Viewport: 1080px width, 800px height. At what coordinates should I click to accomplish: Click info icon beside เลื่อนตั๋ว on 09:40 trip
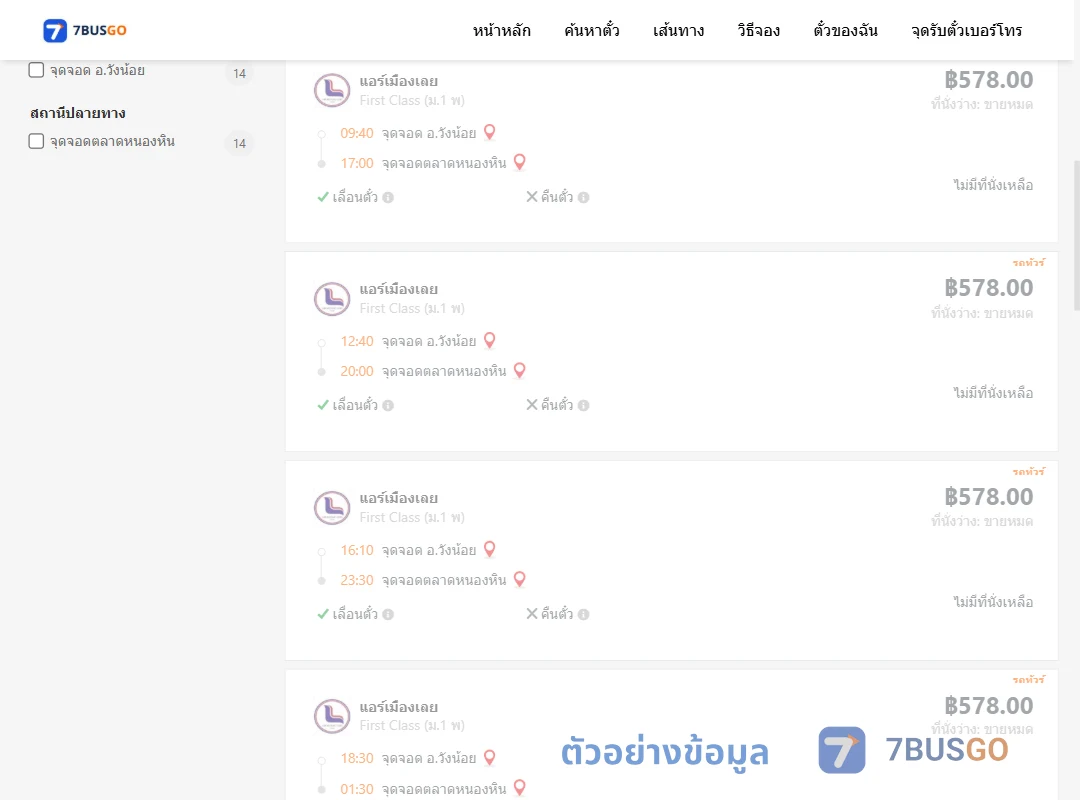388,198
